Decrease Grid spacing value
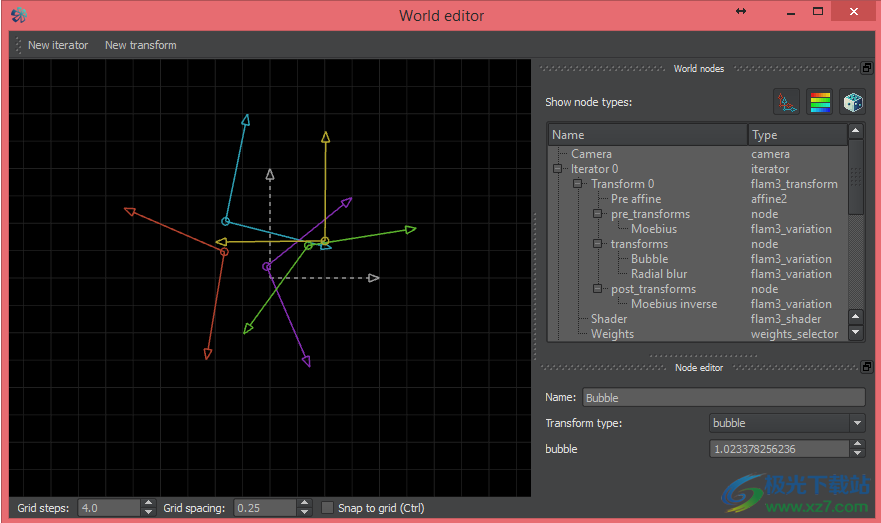 [304, 512]
